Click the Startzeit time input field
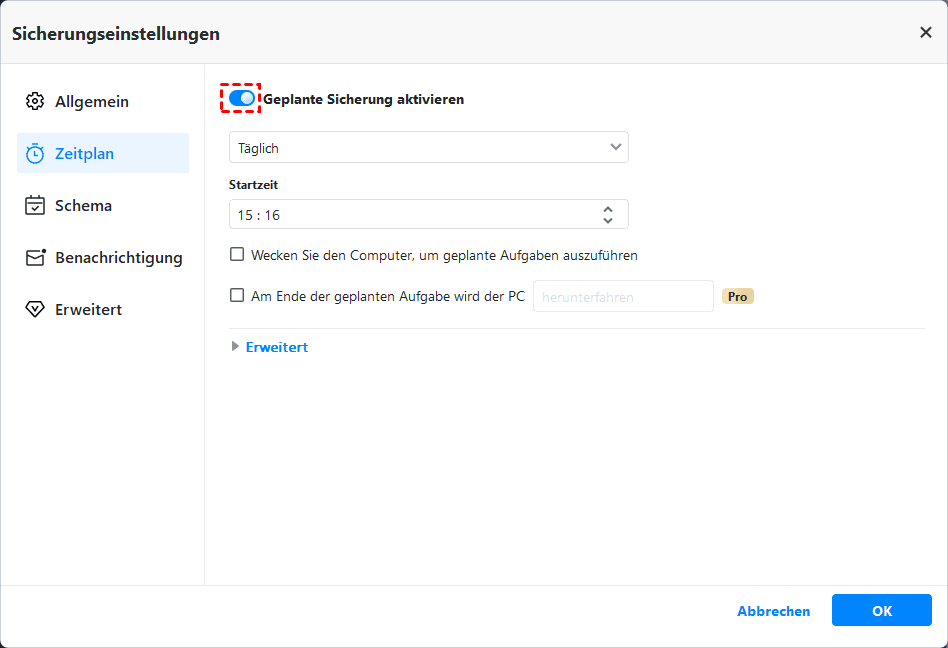948x648 pixels. click(x=410, y=215)
